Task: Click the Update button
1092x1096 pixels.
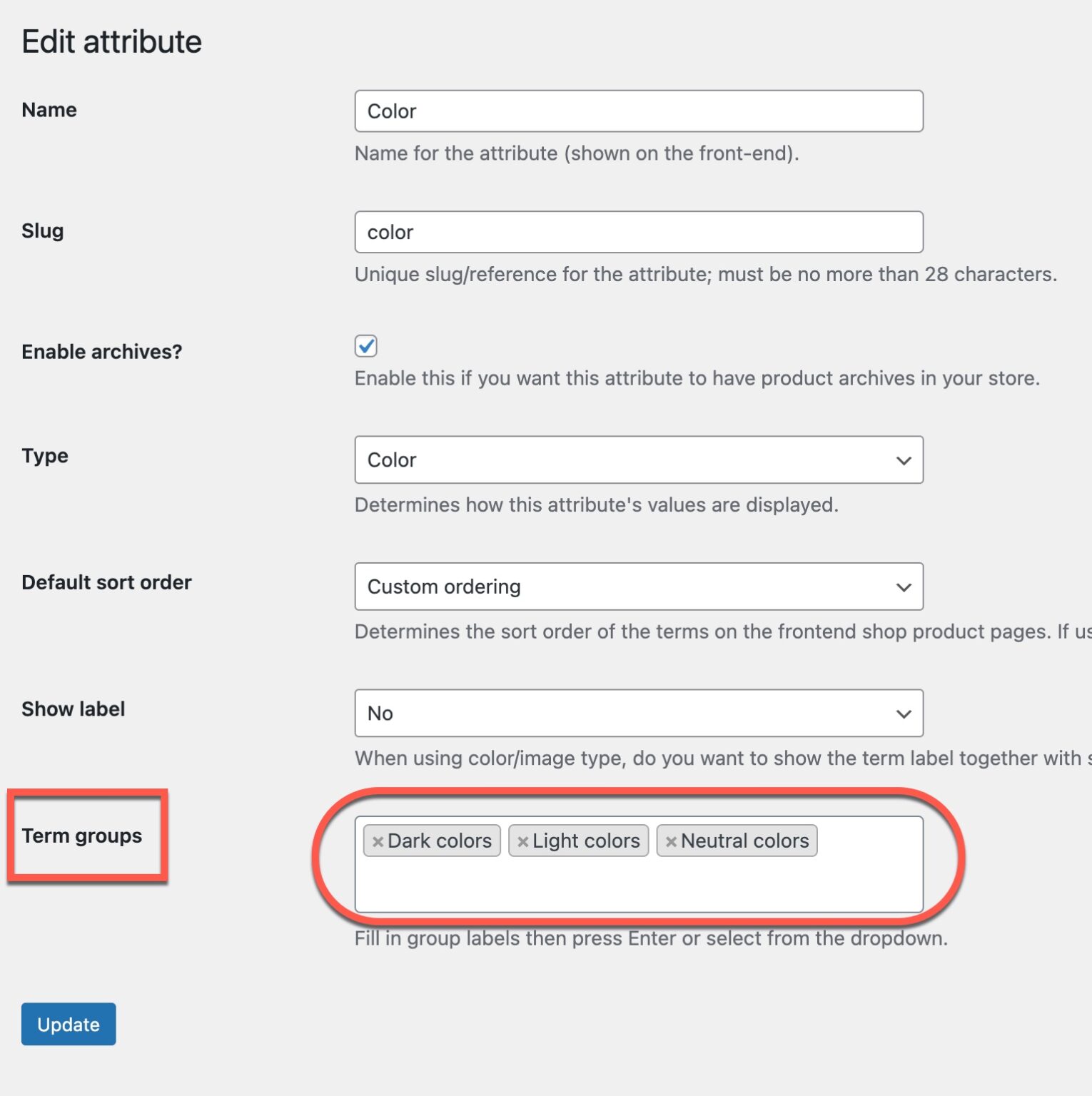Action: click(x=68, y=1024)
